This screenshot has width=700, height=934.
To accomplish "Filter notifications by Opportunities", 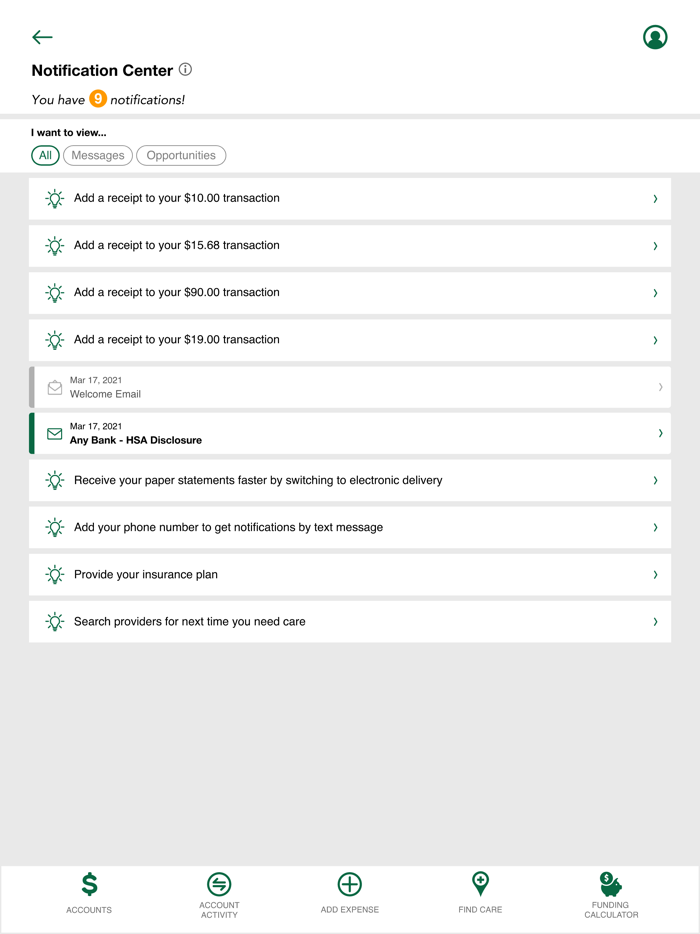I will click(x=181, y=155).
